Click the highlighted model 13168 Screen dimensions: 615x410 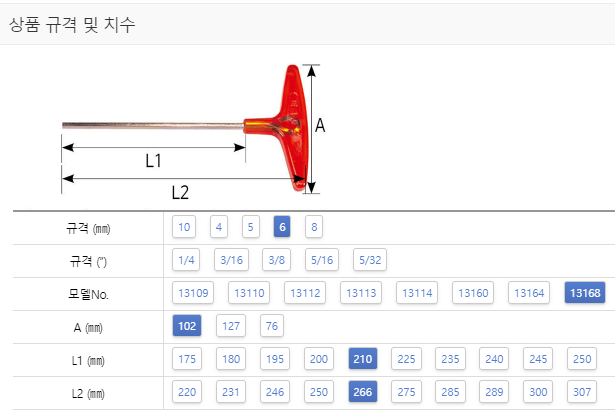point(585,293)
